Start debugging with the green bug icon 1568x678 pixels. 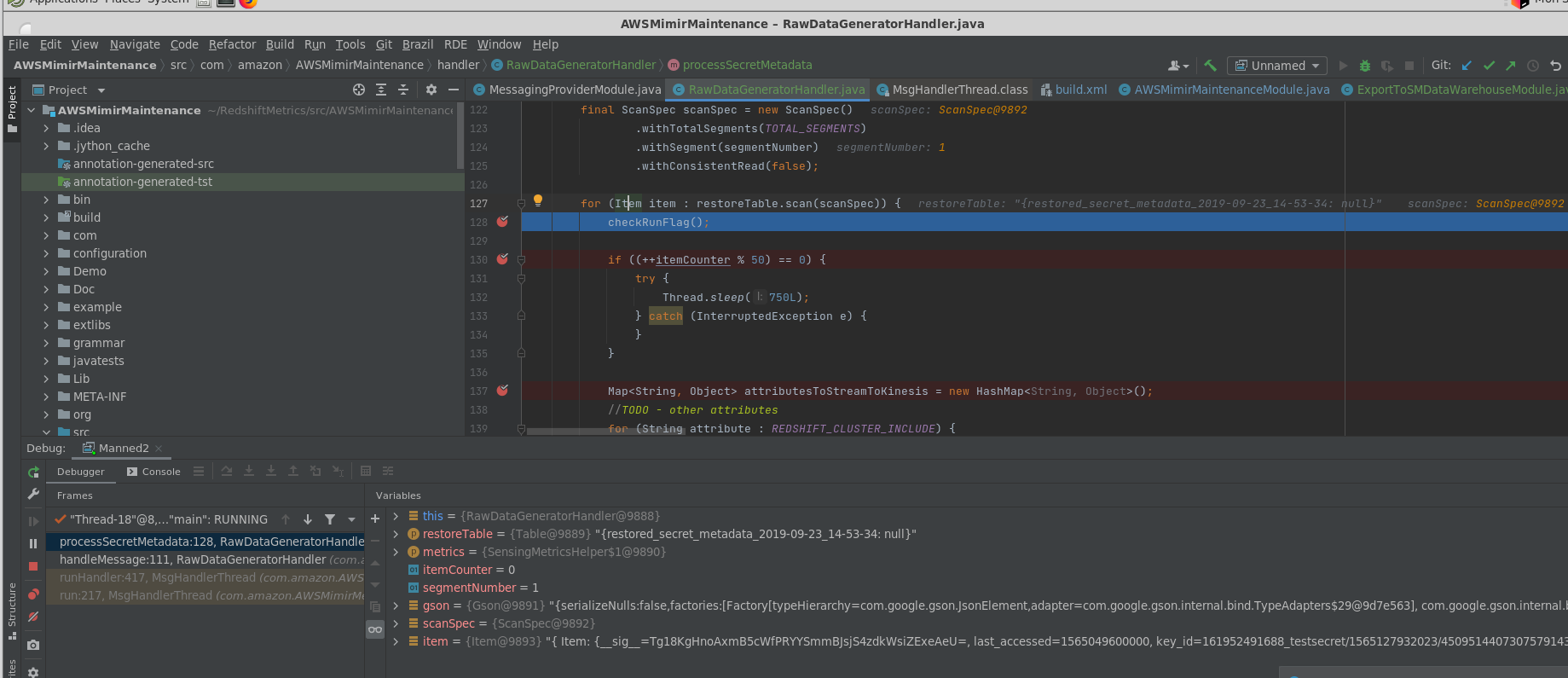click(x=1365, y=66)
